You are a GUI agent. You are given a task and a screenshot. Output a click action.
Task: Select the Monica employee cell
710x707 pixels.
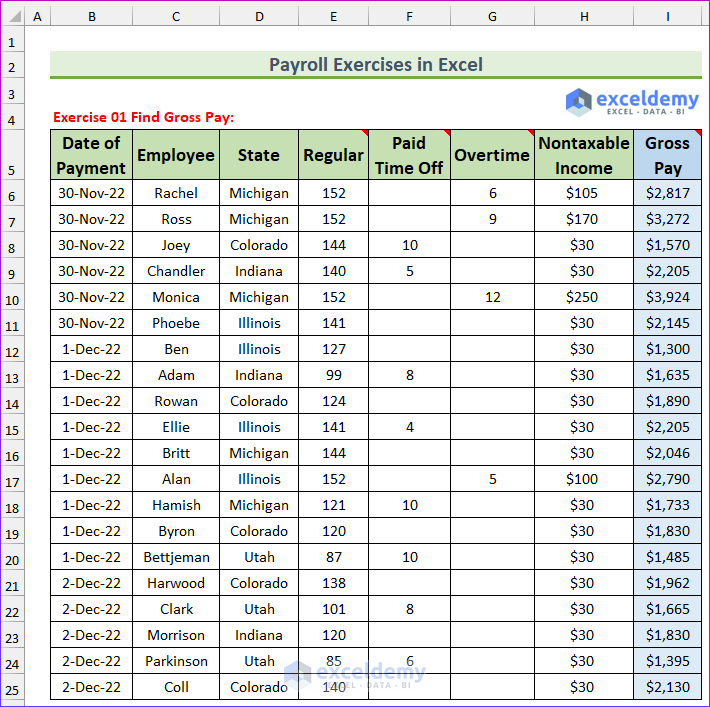coord(176,297)
